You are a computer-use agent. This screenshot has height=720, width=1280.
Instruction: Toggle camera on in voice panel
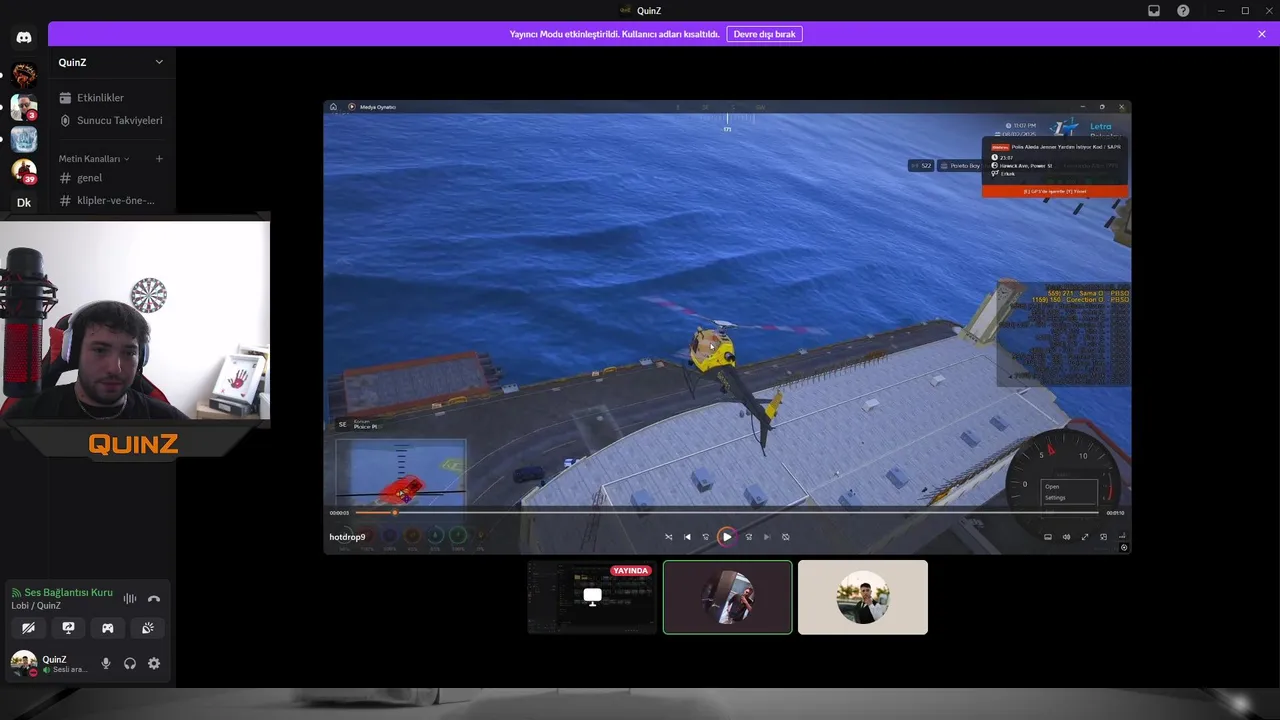[x=28, y=628]
